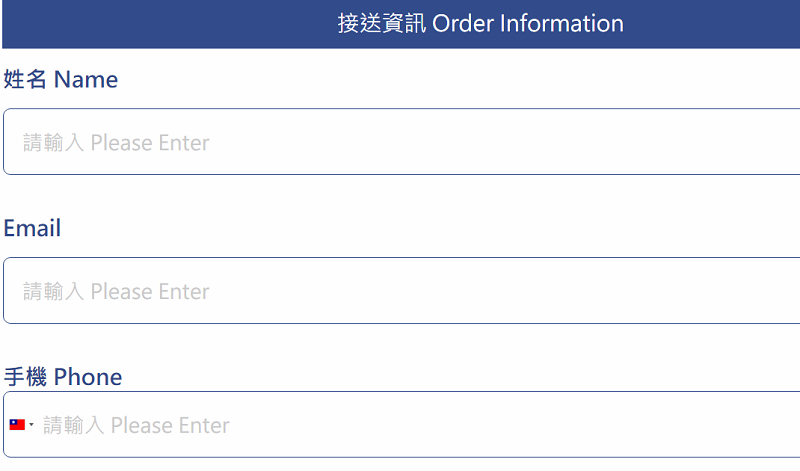800x471 pixels.
Task: Click the Please Enter placeholder in Email field
Action: coord(150,292)
